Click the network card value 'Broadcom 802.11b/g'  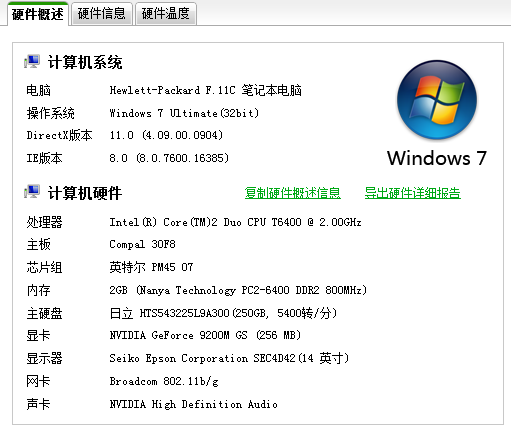(x=164, y=381)
